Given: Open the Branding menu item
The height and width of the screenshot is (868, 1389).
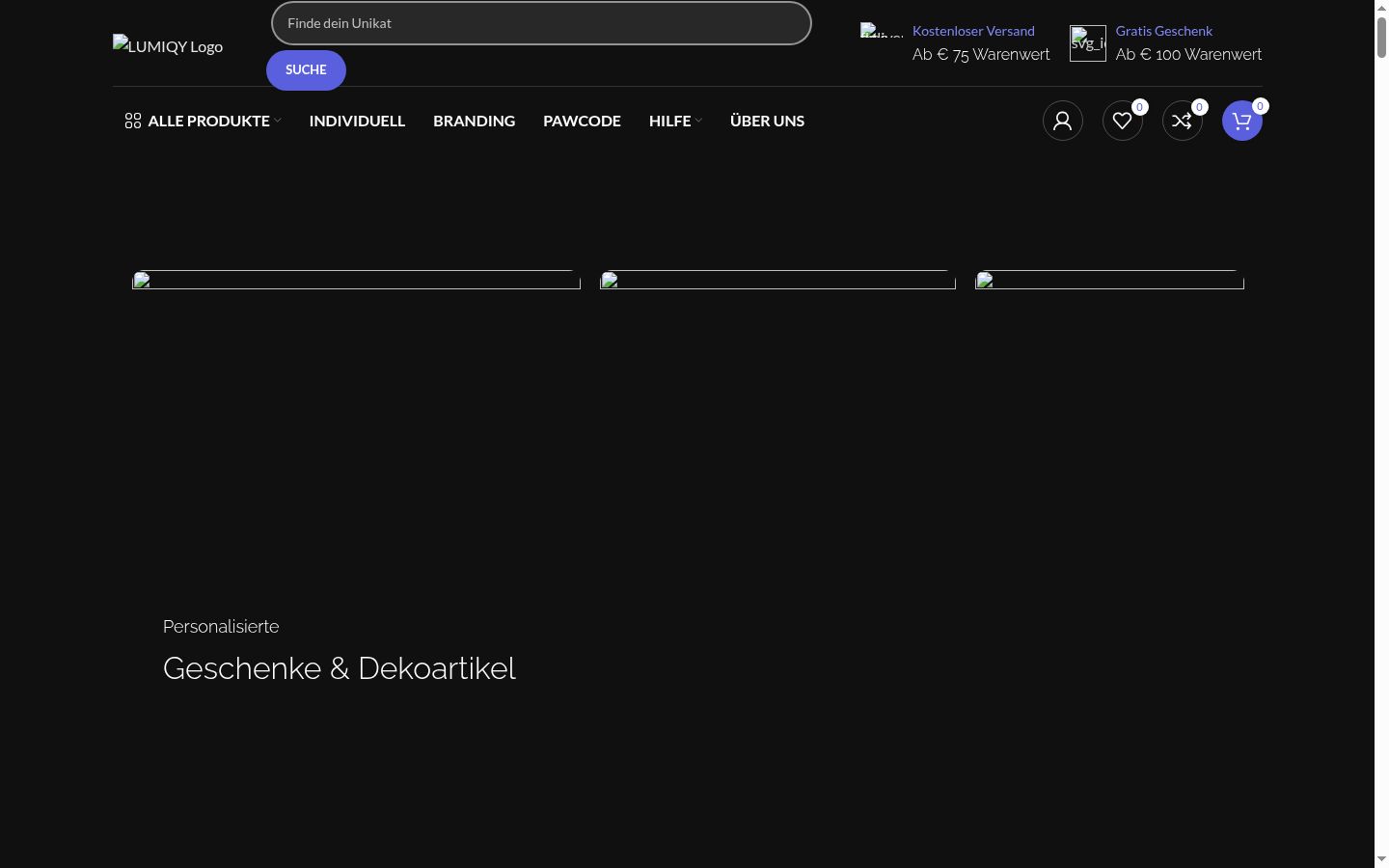Looking at the screenshot, I should pos(474,121).
